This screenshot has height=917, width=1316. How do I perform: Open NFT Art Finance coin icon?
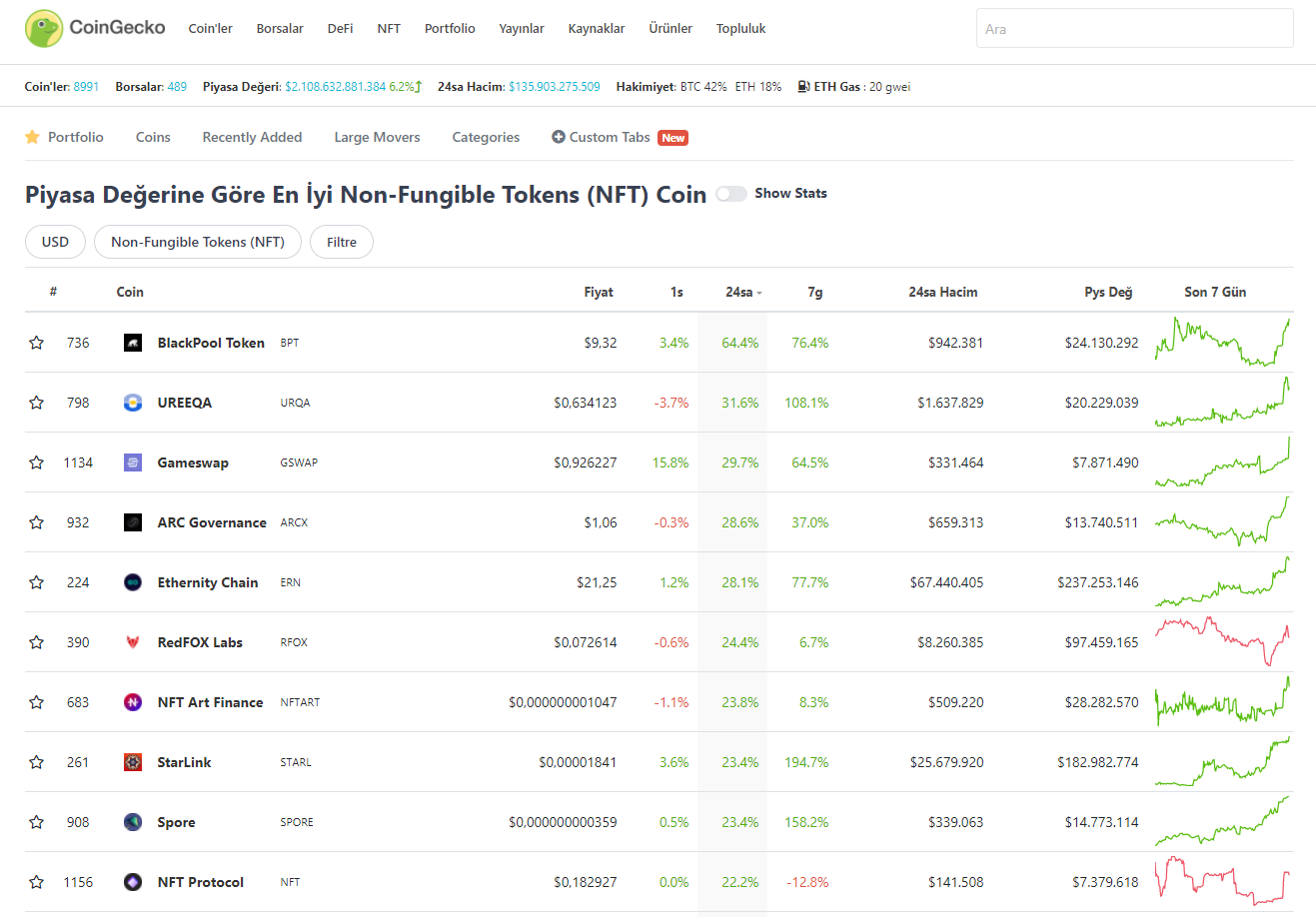[x=133, y=702]
